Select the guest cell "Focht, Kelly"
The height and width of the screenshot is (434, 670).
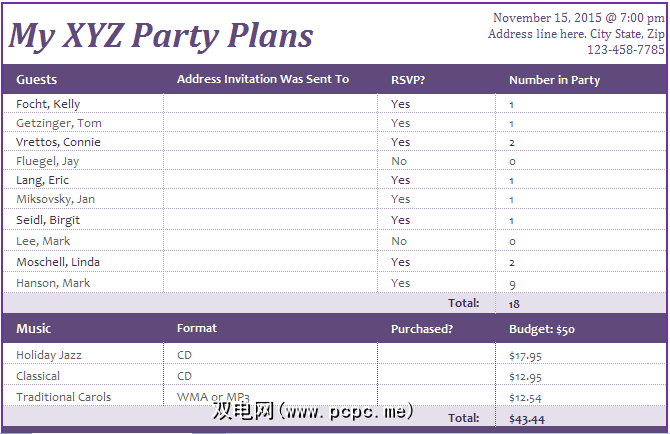(x=48, y=104)
